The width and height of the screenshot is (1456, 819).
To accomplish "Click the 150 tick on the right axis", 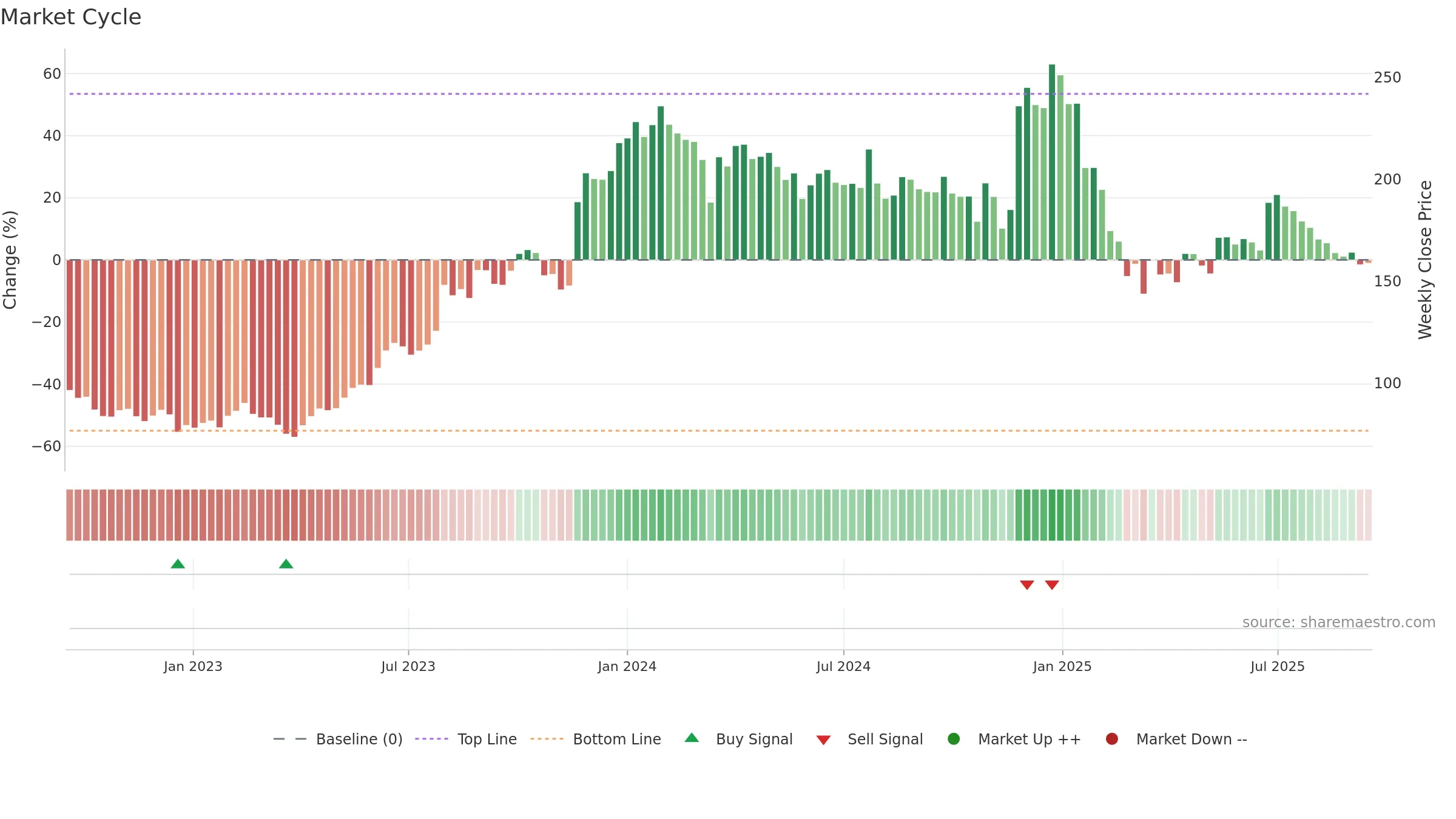I will 1387,281.
